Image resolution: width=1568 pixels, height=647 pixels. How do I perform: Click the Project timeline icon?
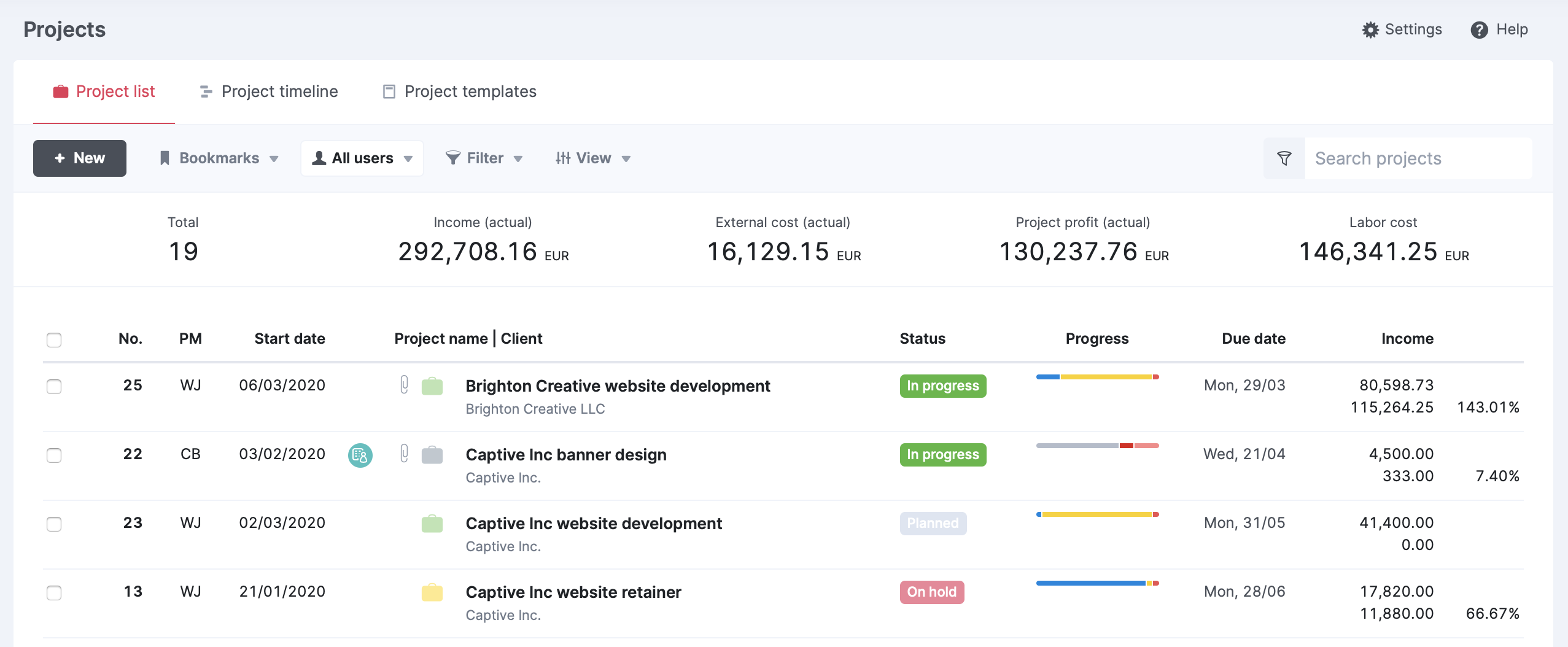click(206, 91)
